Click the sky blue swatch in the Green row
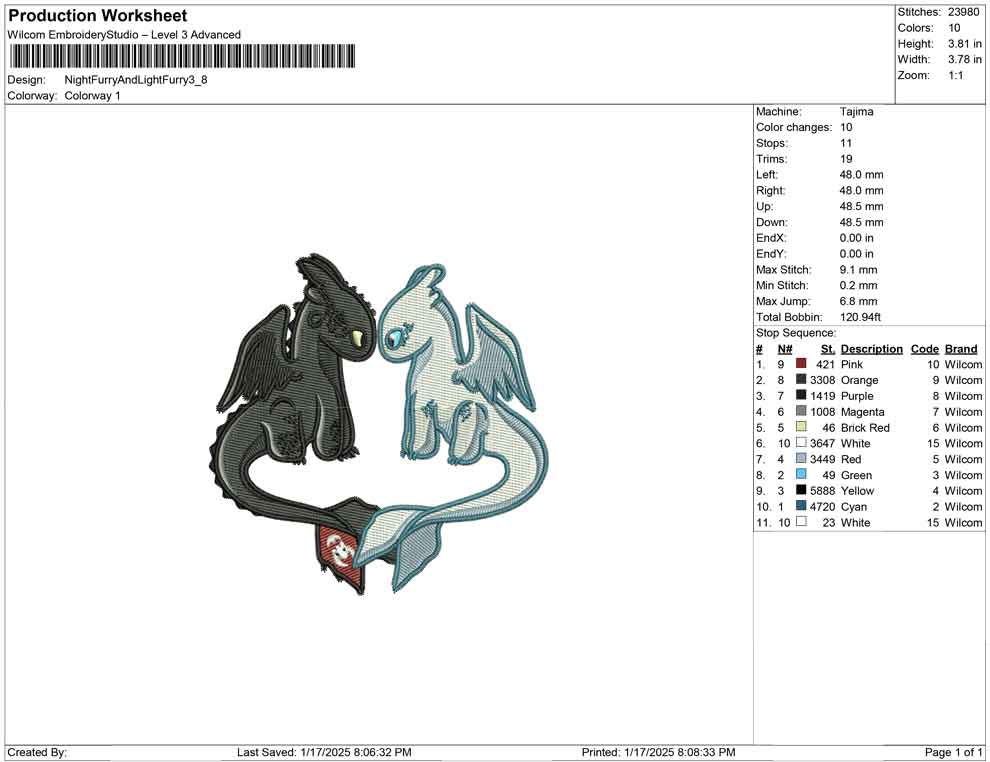990x762 pixels. click(x=801, y=474)
